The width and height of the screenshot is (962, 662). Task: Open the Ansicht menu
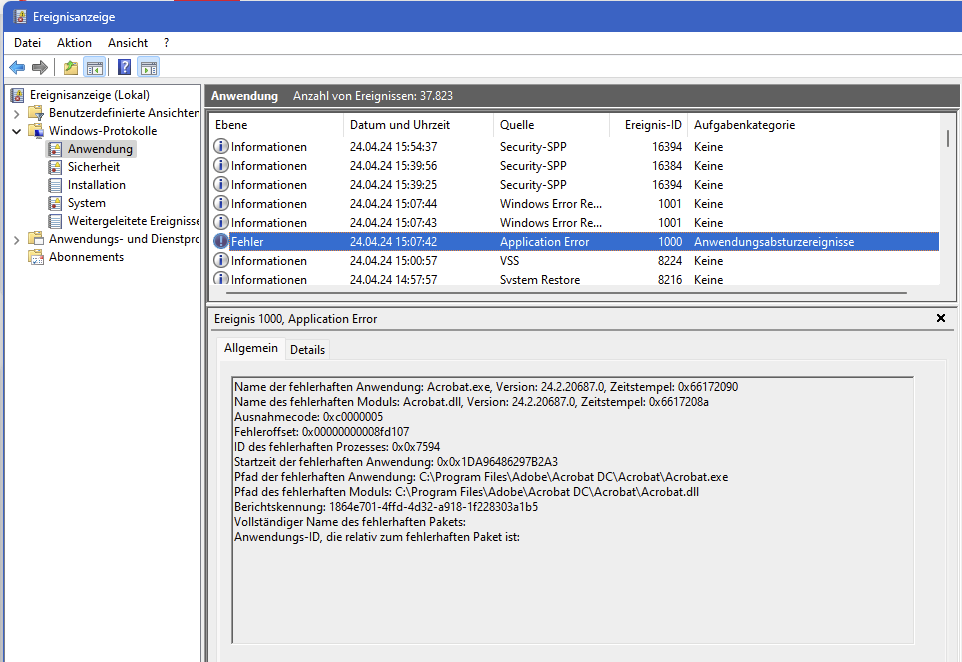[x=128, y=43]
